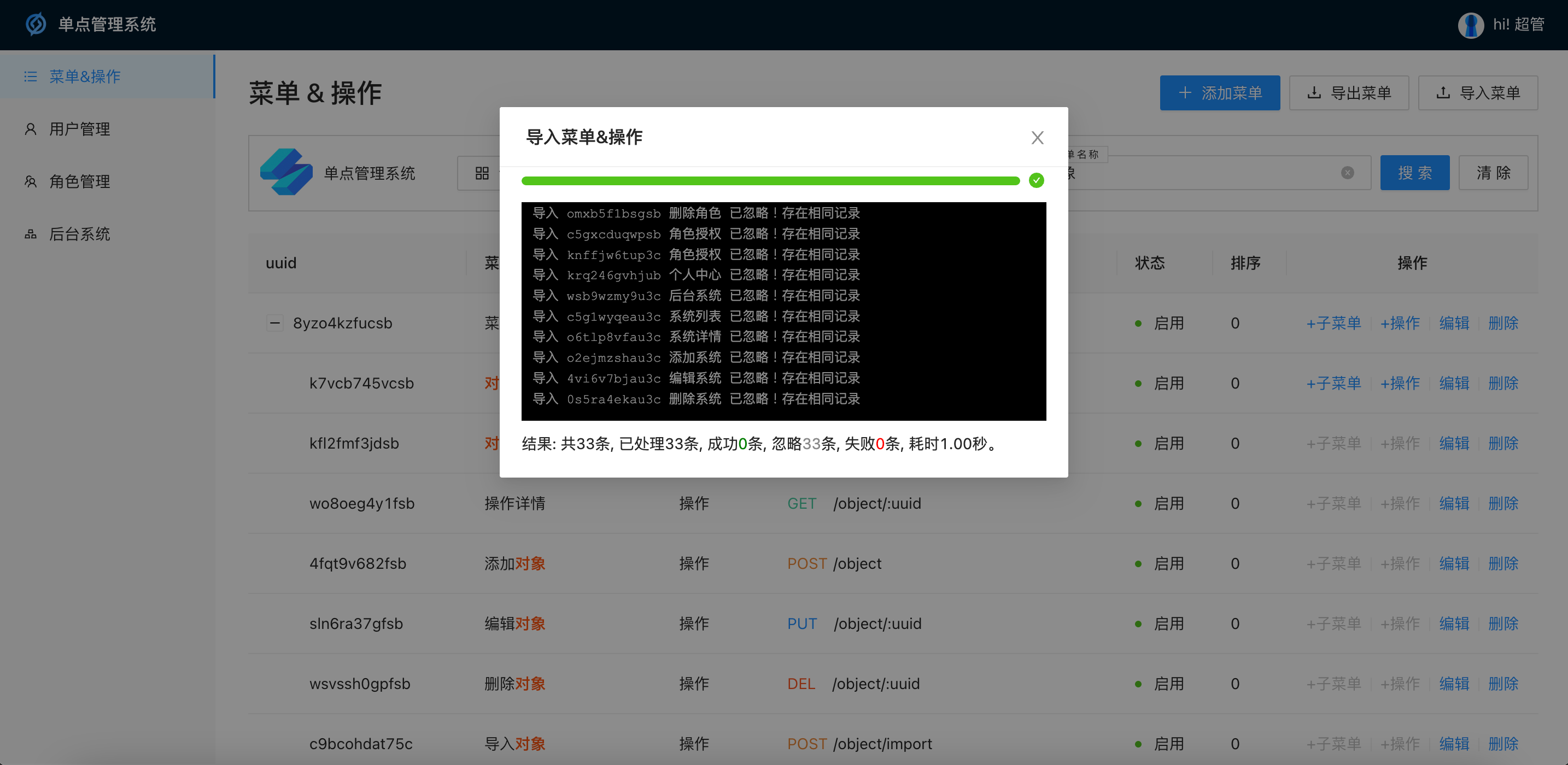
Task: Click 编辑 in the k7vcb745vcsb row
Action: coord(1454,384)
